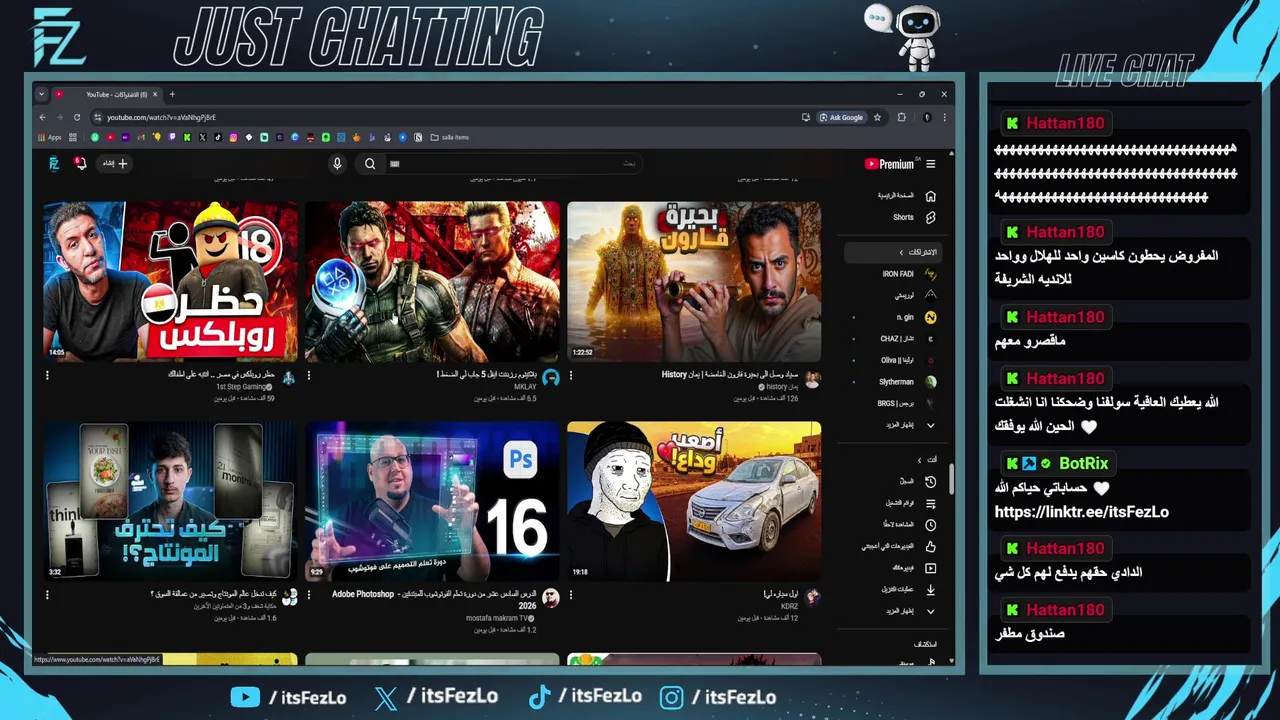This screenshot has height=720, width=1280.
Task: Click the YouTube search magnifier icon
Action: 370,164
